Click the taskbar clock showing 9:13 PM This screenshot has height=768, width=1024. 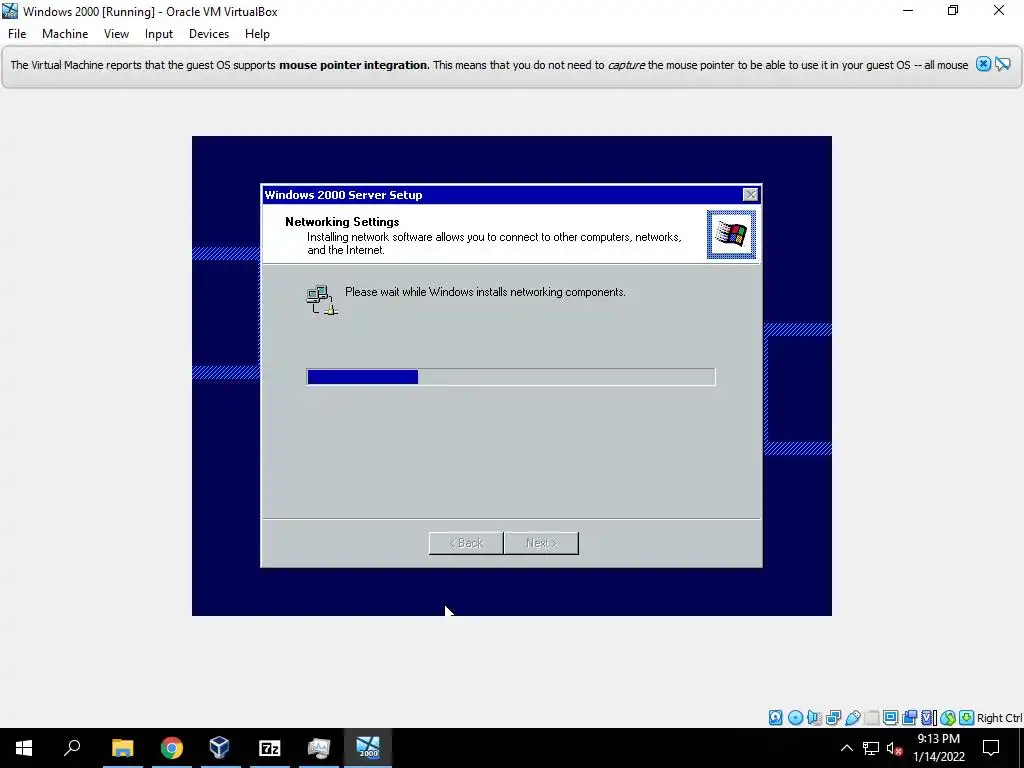(x=938, y=748)
